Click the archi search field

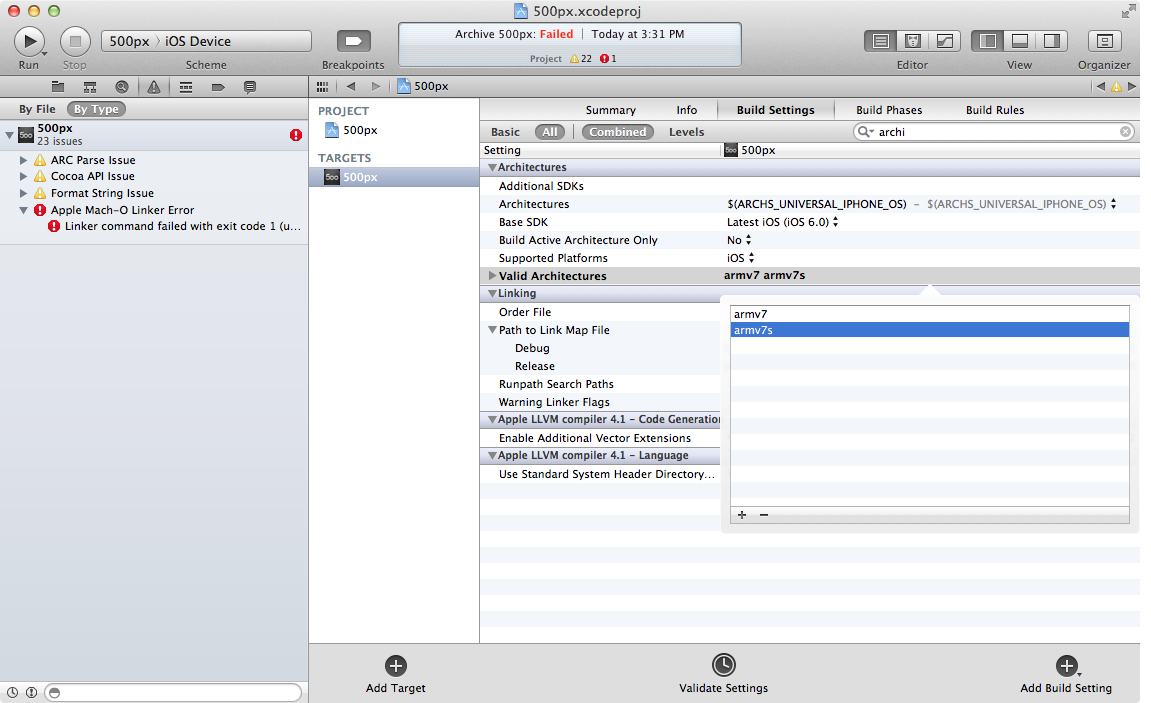click(x=995, y=132)
